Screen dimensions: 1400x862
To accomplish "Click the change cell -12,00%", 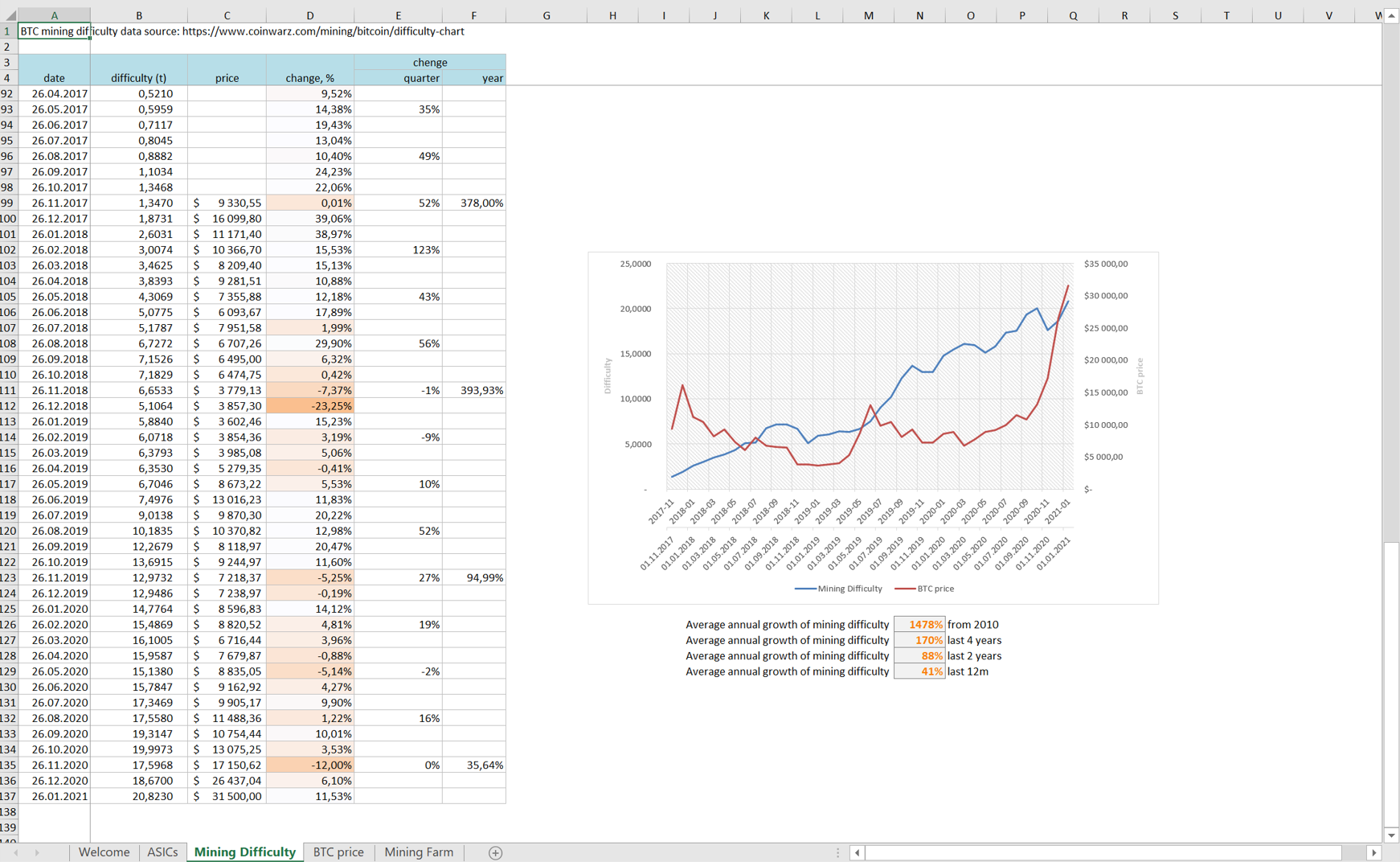I will tap(310, 766).
